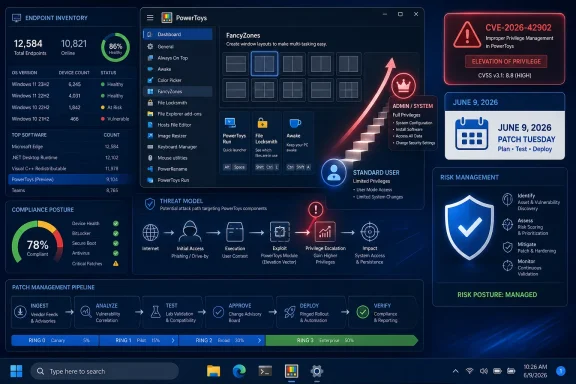
Task: Click the Critical Patches warning indicator
Action: [116, 263]
